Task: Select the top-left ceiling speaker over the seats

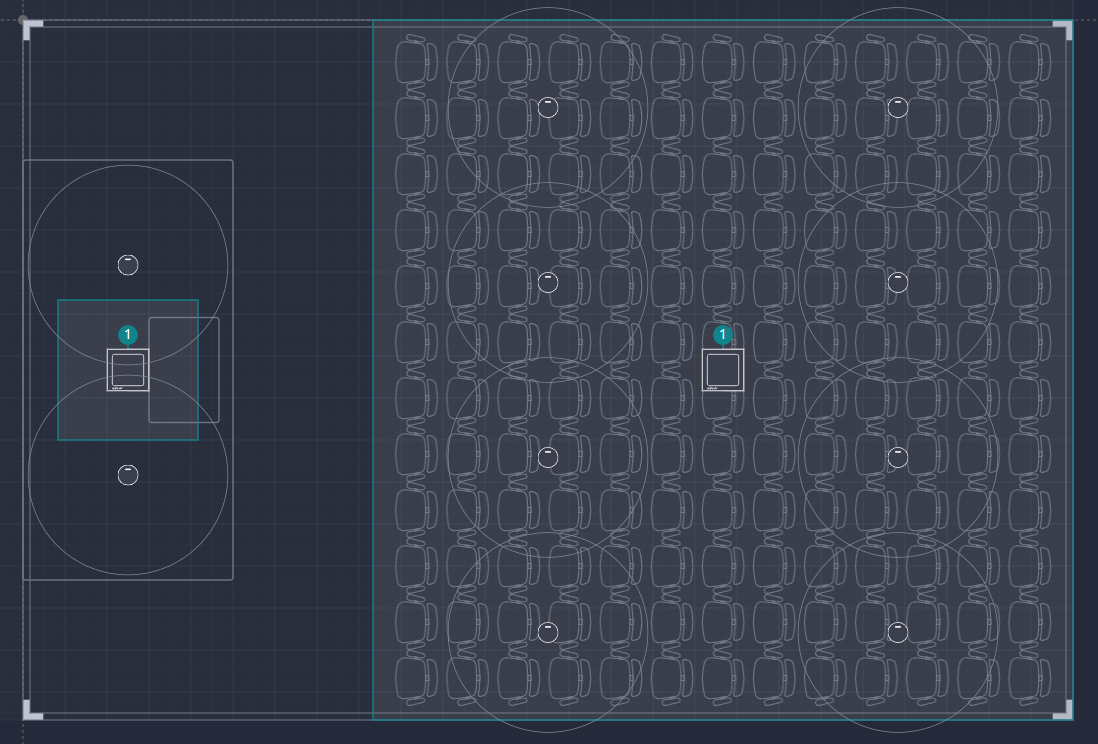Action: [x=548, y=107]
